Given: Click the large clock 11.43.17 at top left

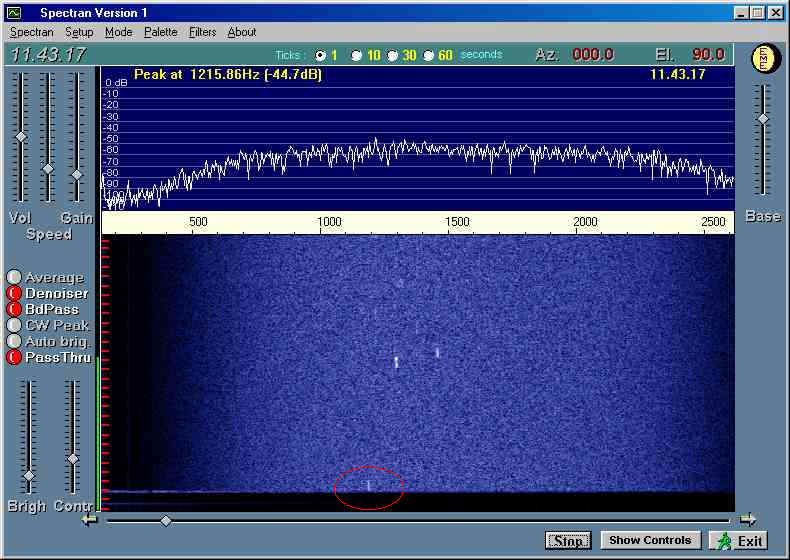Looking at the screenshot, I should pos(48,54).
